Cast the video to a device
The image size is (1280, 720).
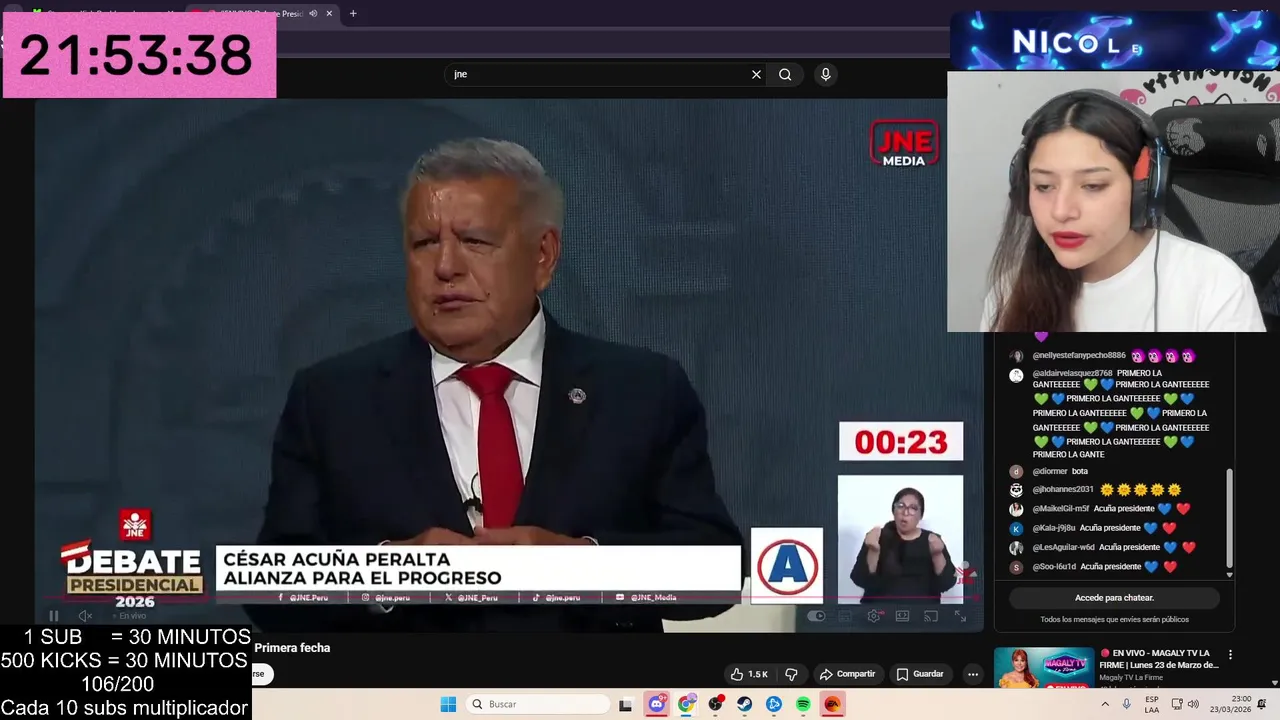[931, 616]
